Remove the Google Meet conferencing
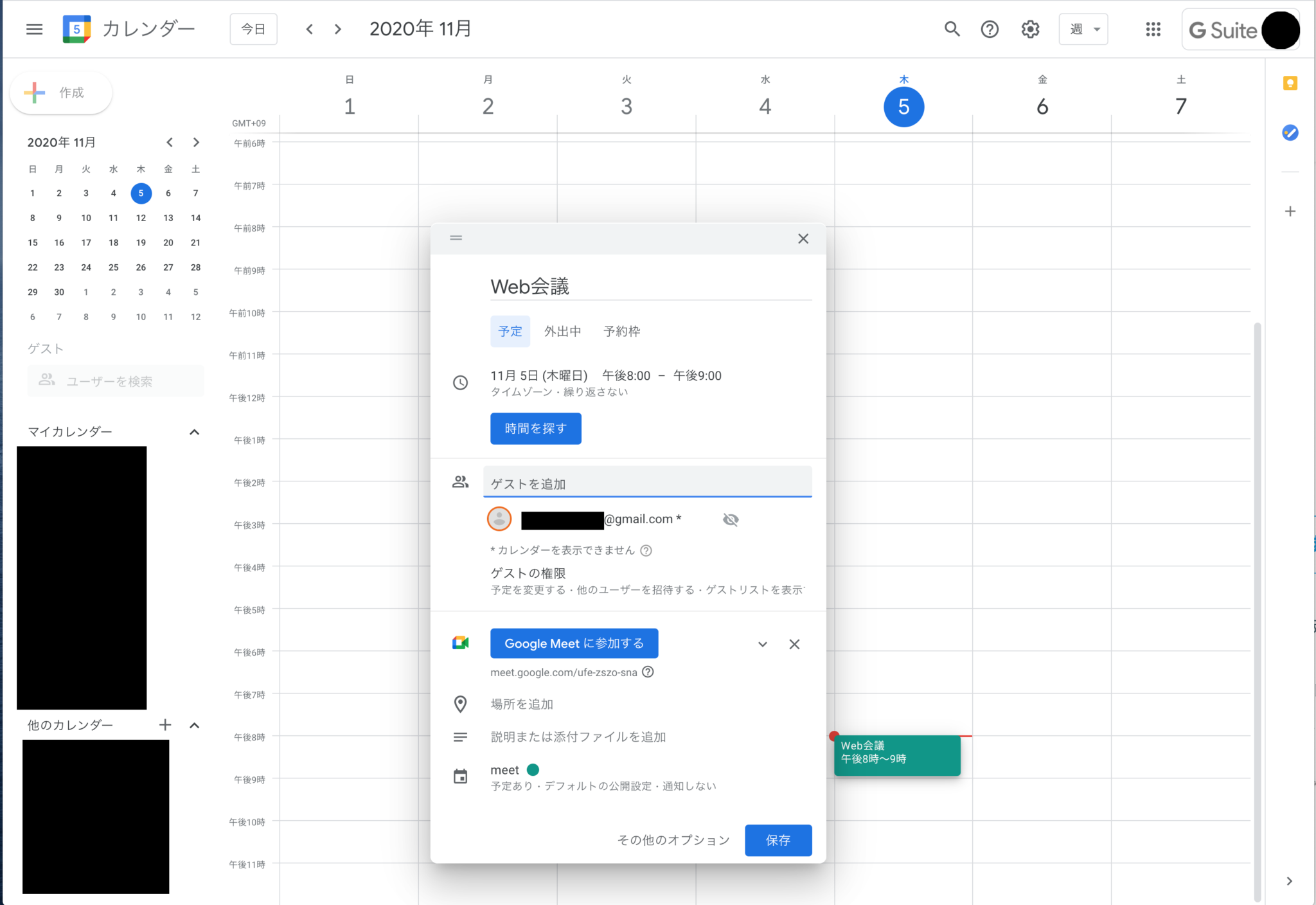 (x=794, y=644)
